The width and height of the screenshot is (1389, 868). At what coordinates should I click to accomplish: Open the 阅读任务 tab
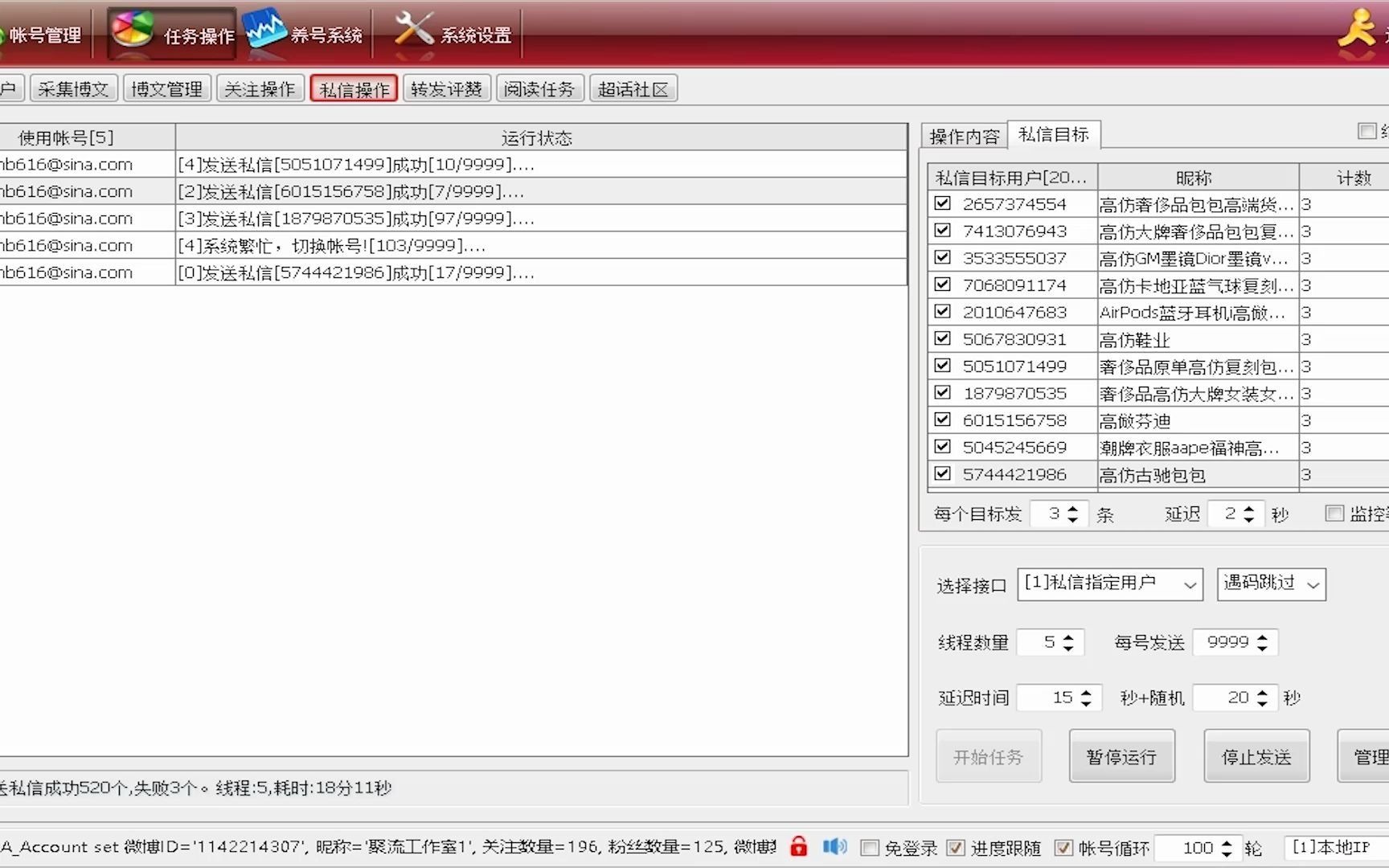pyautogui.click(x=539, y=88)
